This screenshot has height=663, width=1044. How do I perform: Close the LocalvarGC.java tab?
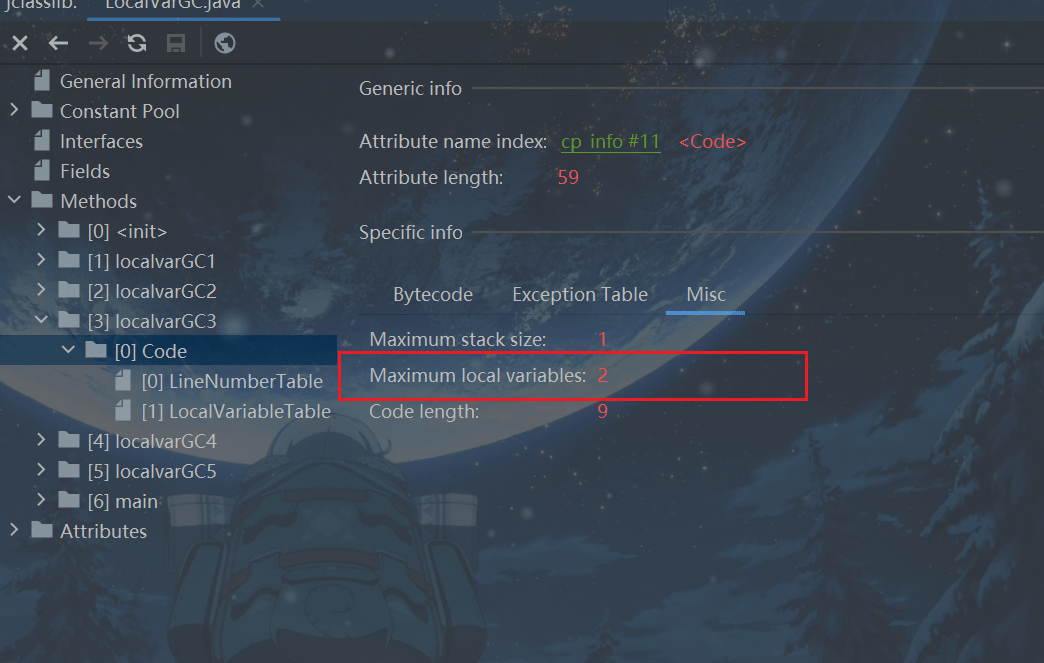point(258,5)
